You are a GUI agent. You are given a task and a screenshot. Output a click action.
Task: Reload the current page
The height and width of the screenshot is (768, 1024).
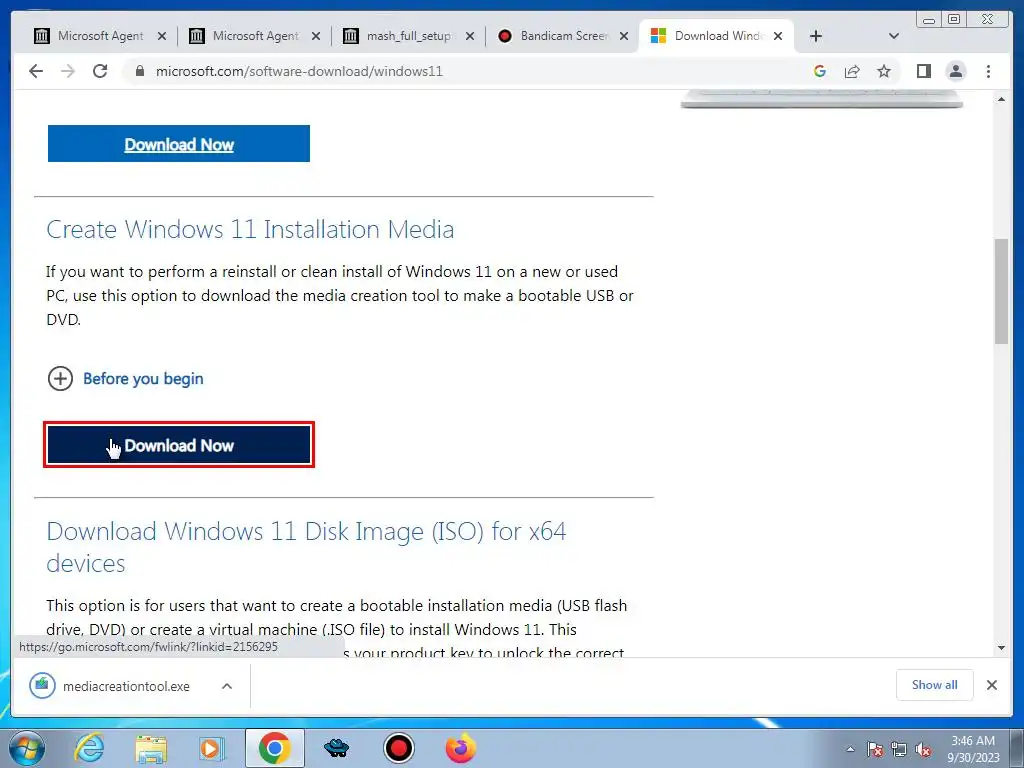point(100,71)
